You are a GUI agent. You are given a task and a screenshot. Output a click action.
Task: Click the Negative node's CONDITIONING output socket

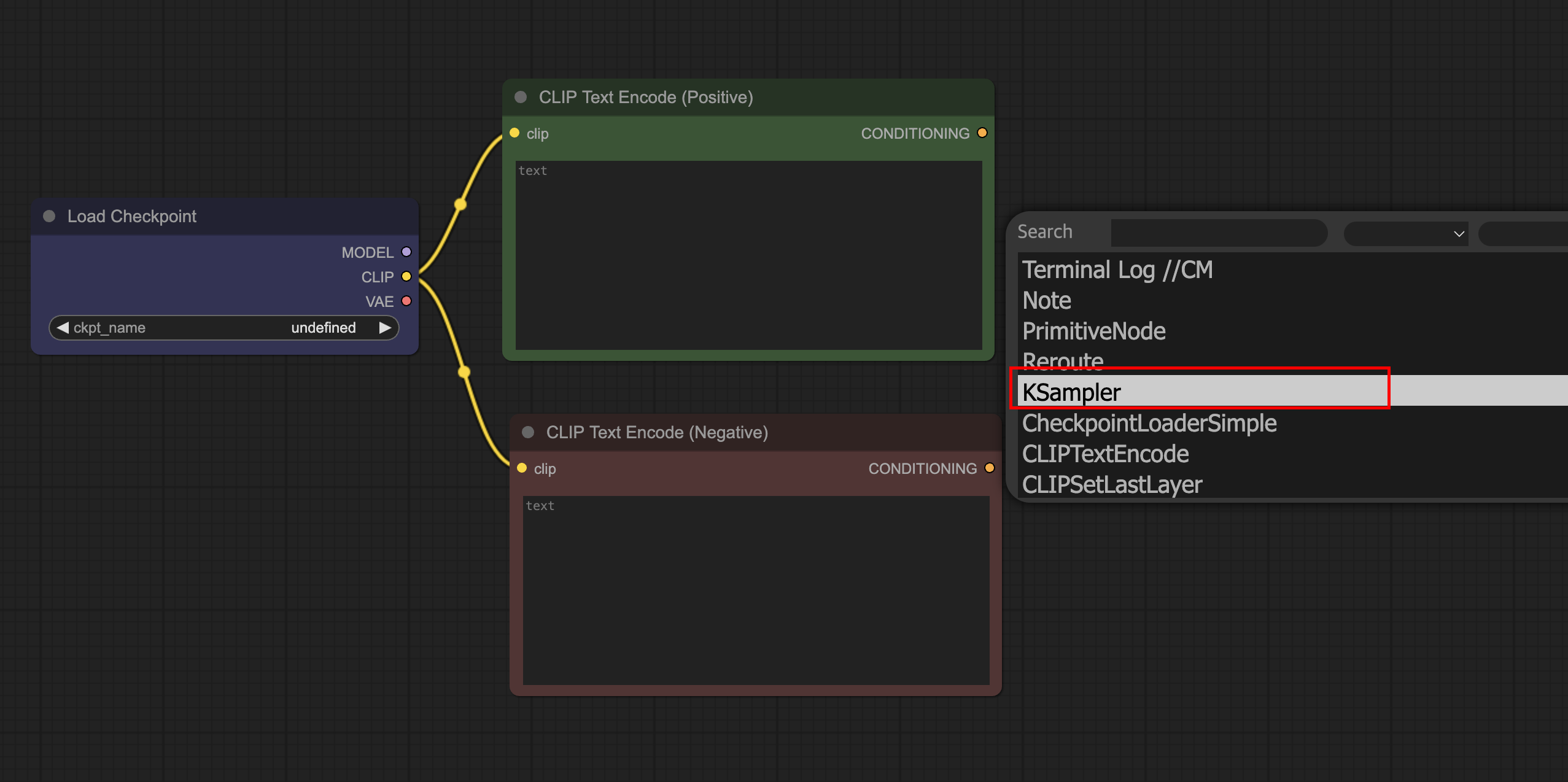coord(989,468)
